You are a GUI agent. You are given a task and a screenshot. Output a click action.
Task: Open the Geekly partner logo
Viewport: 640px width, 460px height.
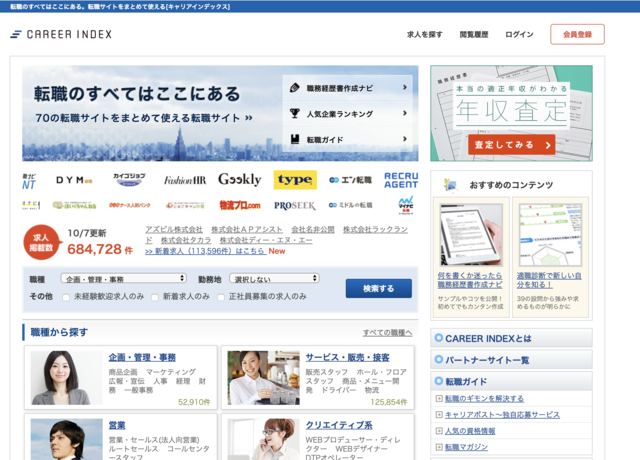coord(240,180)
